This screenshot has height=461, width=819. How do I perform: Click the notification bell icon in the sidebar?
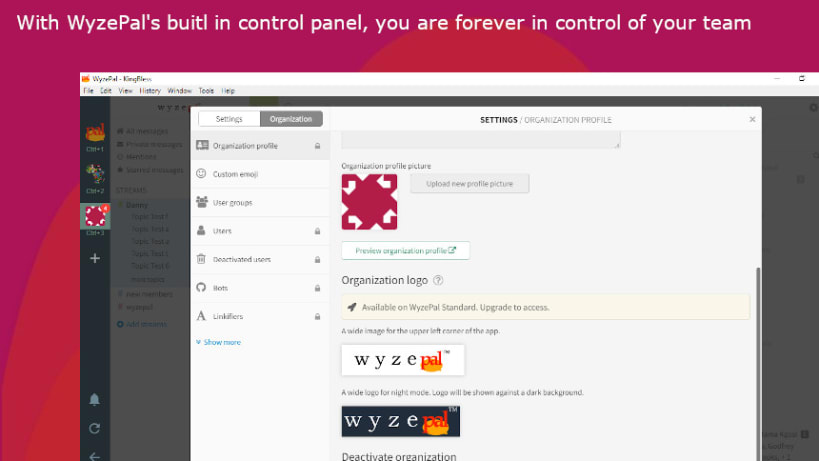click(95, 399)
